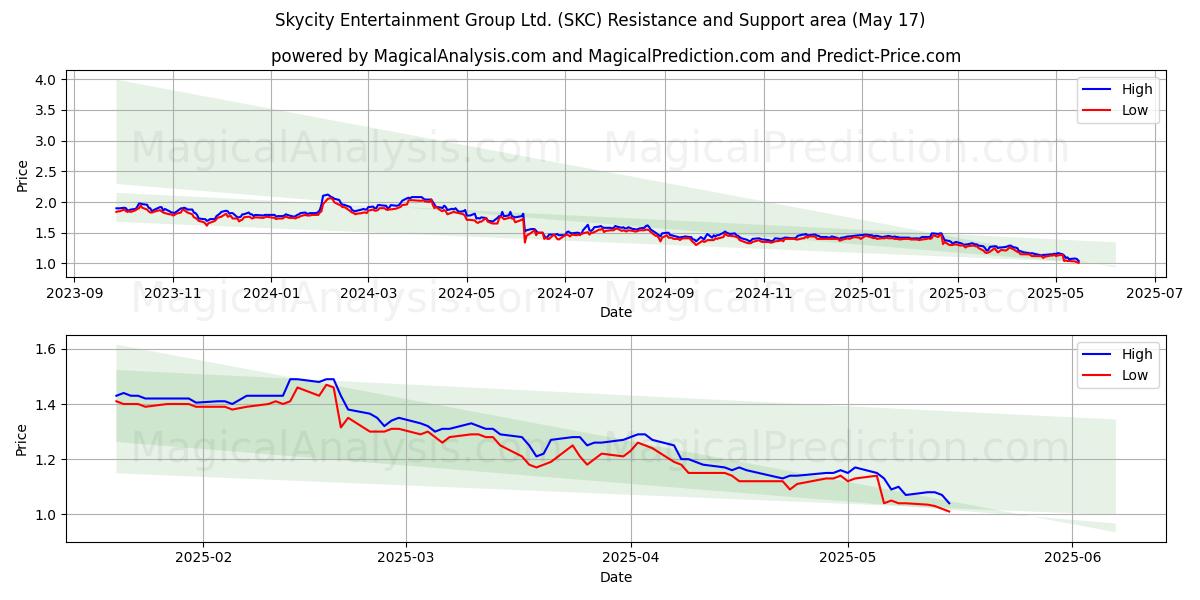Viewport: 1200px width, 600px height.
Task: Click the 'Price' axis label of bottom chart
Action: click(x=22, y=439)
